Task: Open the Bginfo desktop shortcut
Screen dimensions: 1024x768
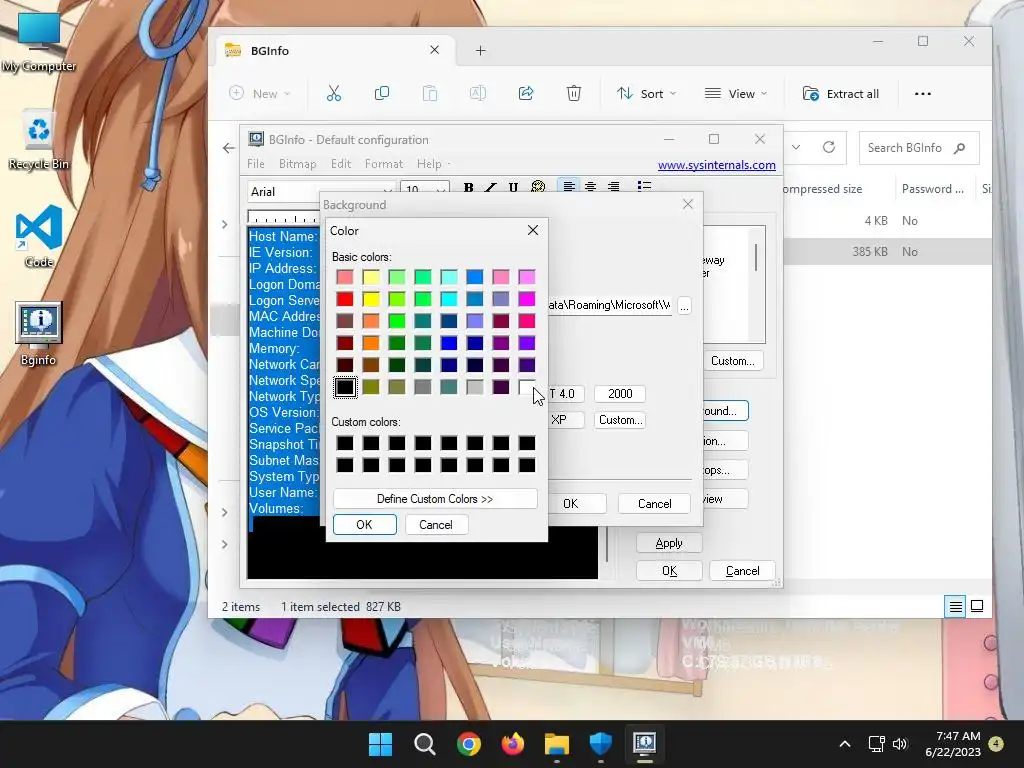Action: click(x=39, y=333)
